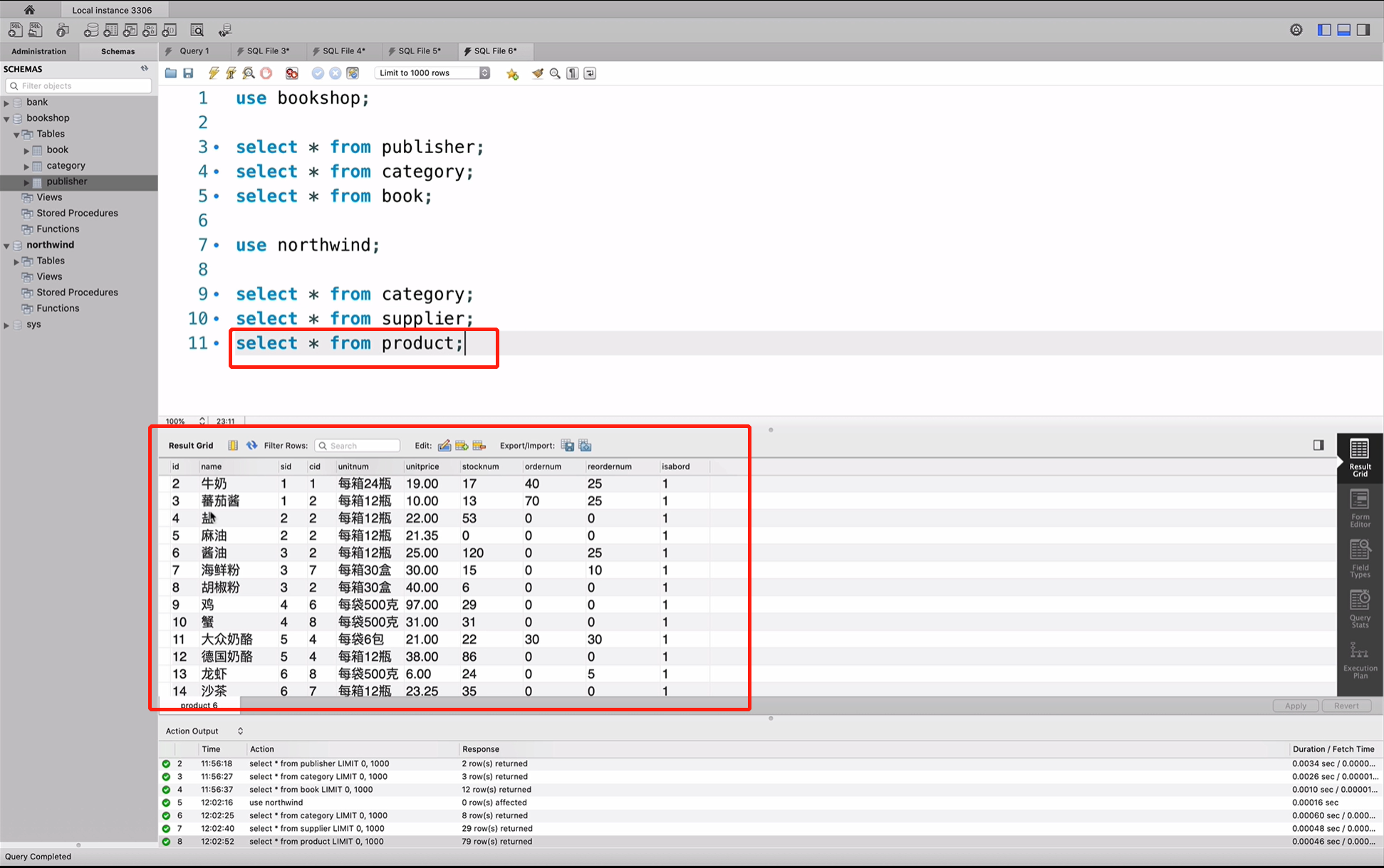Click the Filter objects search field
The height and width of the screenshot is (868, 1384).
tap(79, 85)
